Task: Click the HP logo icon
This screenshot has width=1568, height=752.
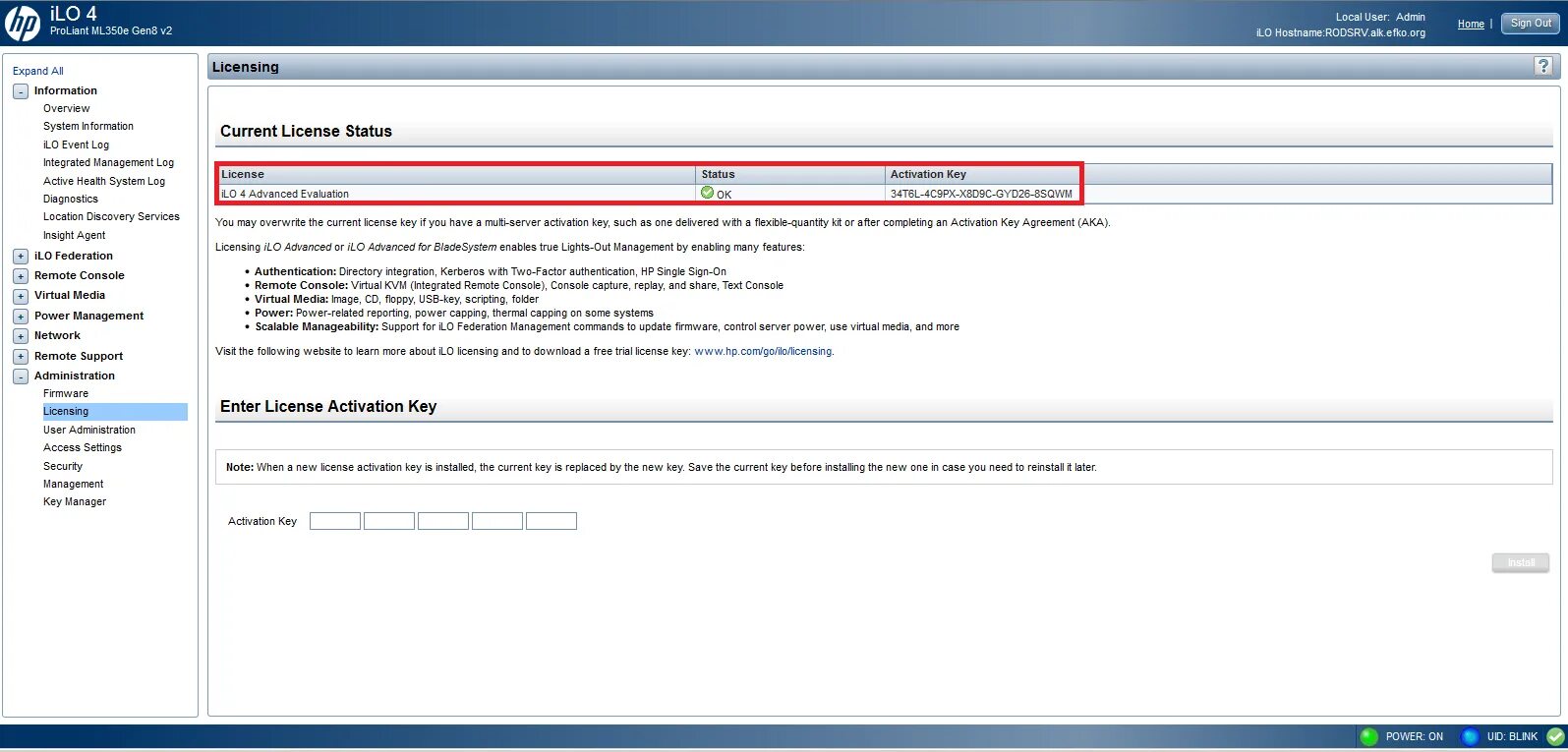Action: [22, 24]
